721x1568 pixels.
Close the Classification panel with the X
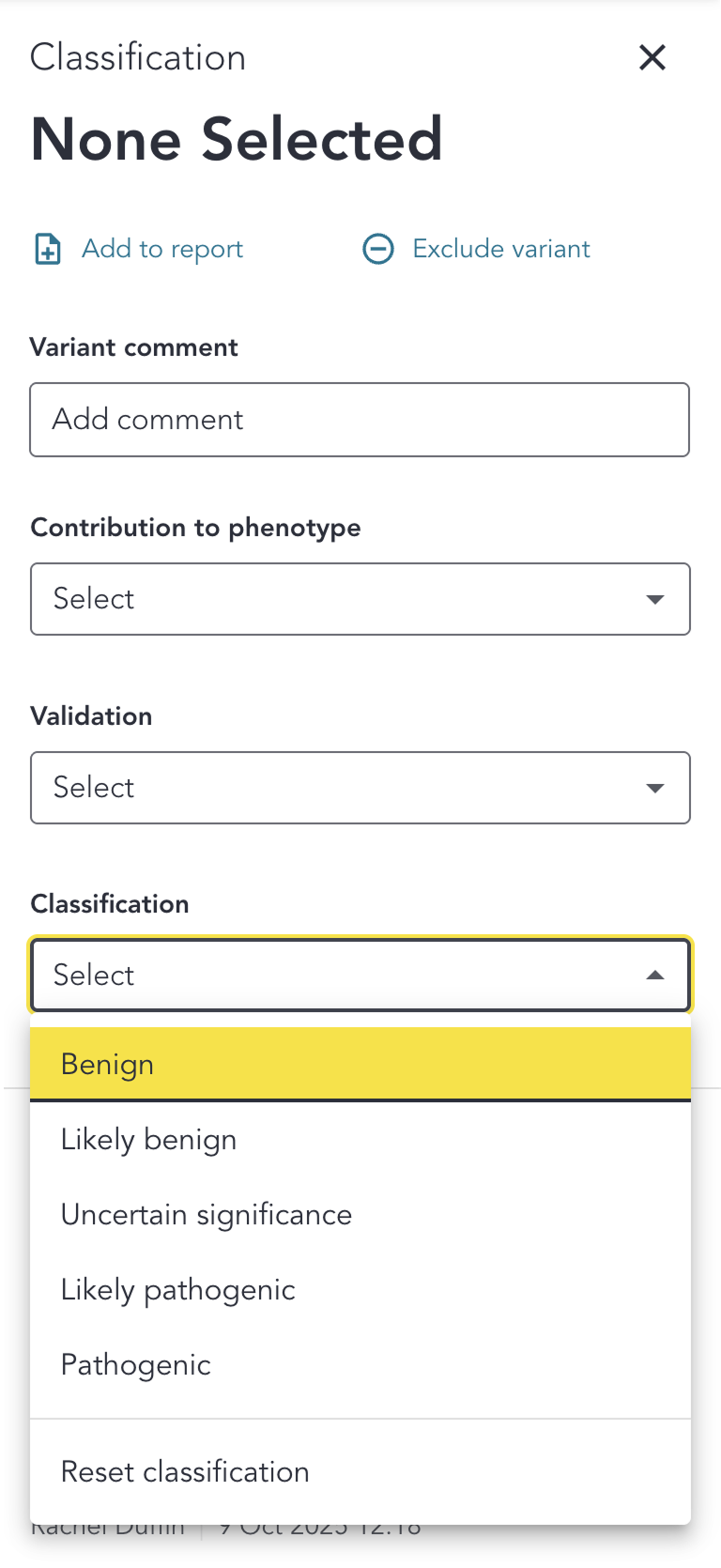[x=652, y=57]
